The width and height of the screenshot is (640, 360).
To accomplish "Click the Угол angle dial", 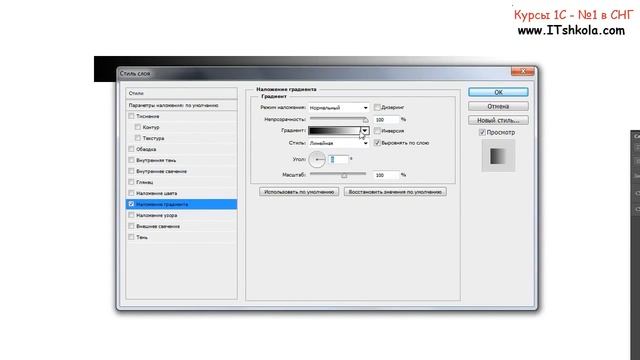I will click(x=317, y=159).
